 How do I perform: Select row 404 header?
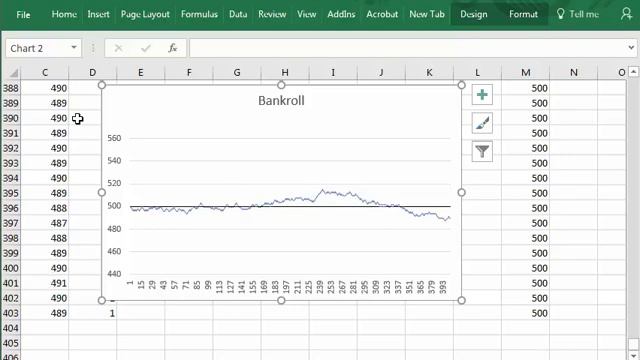click(x=11, y=328)
